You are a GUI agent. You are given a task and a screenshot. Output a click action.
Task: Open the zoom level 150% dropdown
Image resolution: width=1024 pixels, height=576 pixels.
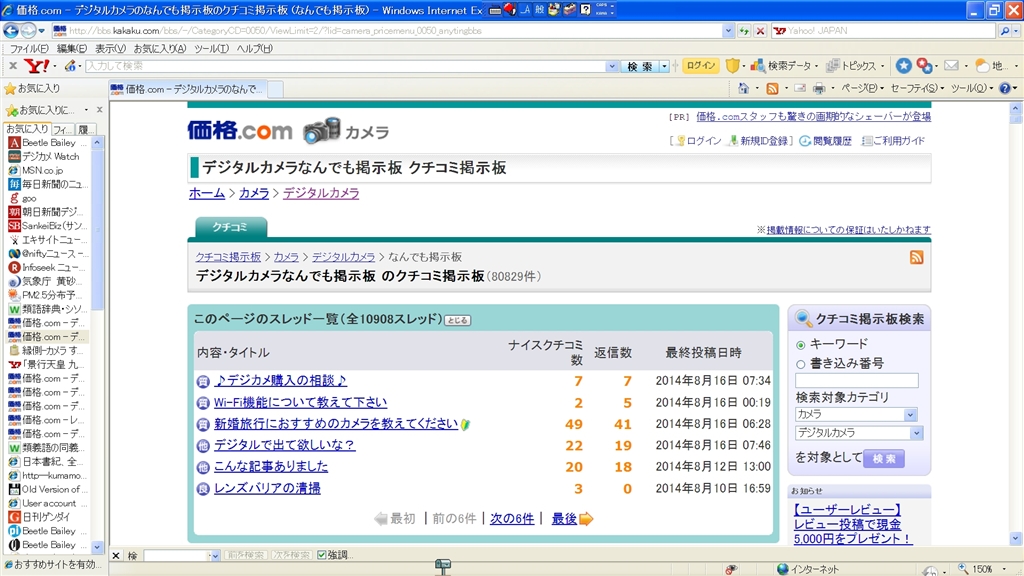(1004, 569)
